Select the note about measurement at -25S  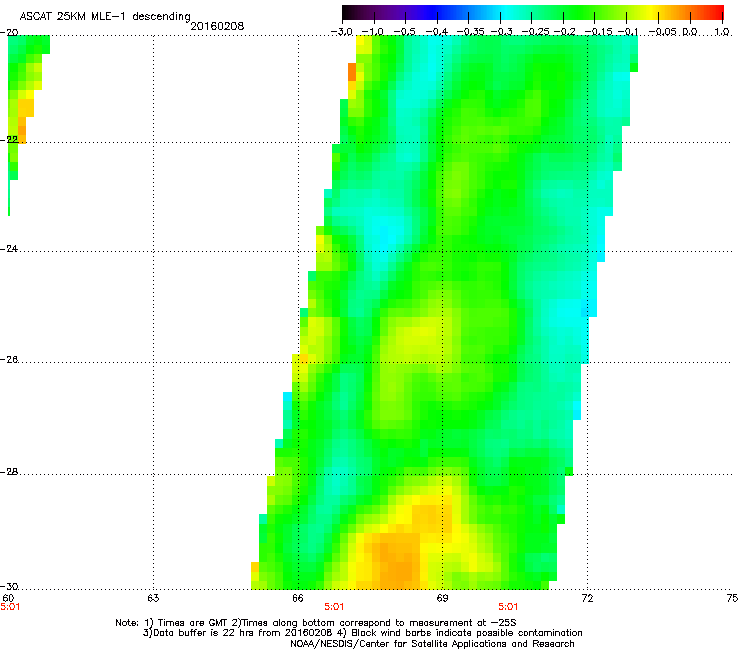[x=374, y=623]
